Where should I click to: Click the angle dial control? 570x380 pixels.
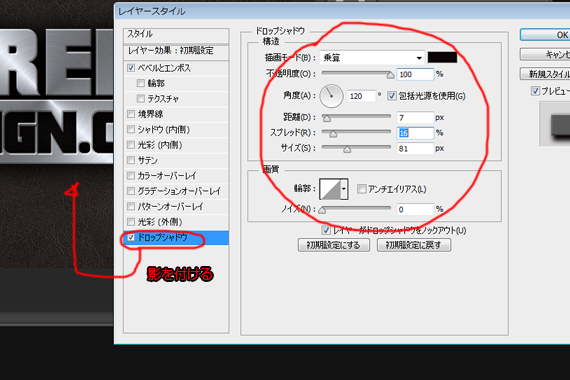pyautogui.click(x=331, y=96)
